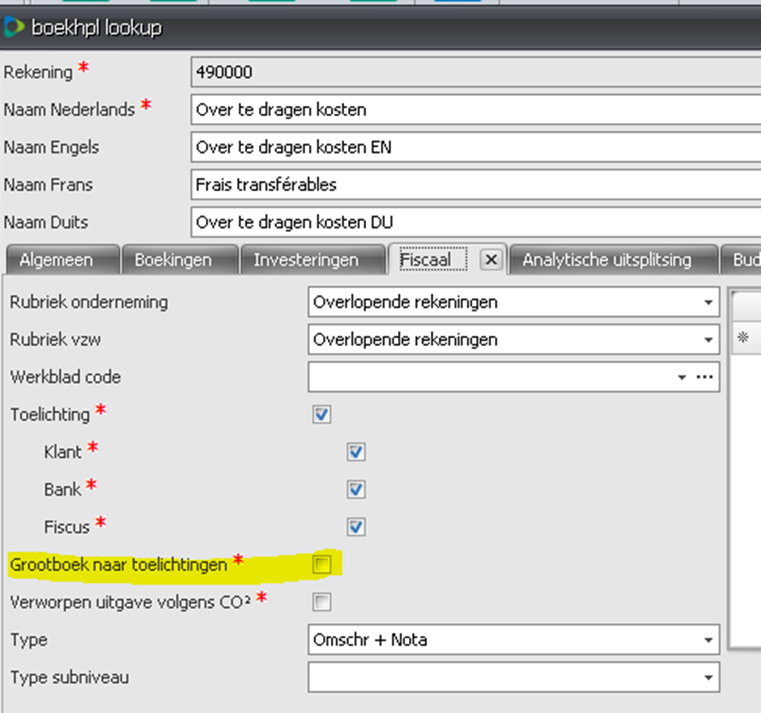Close the Fiscaal tab with the X button
761x713 pixels.
tap(490, 259)
